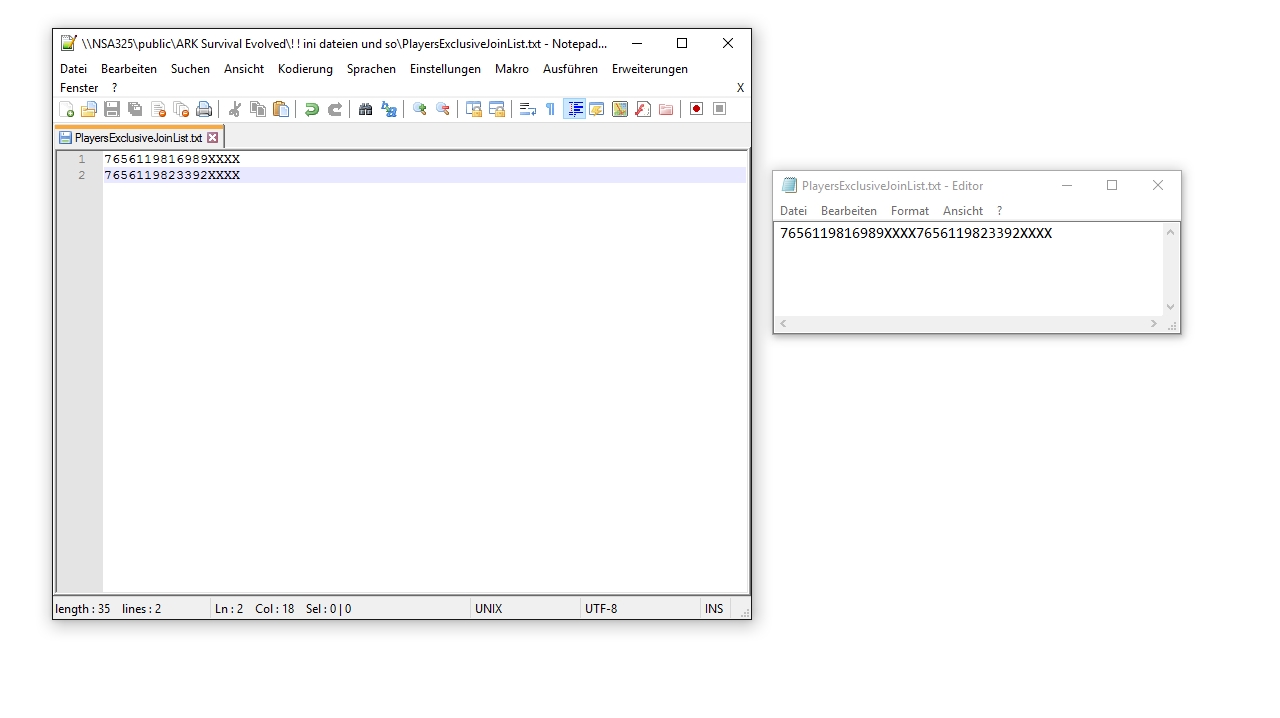
Task: Click the Stop macro recording icon
Action: click(x=720, y=109)
